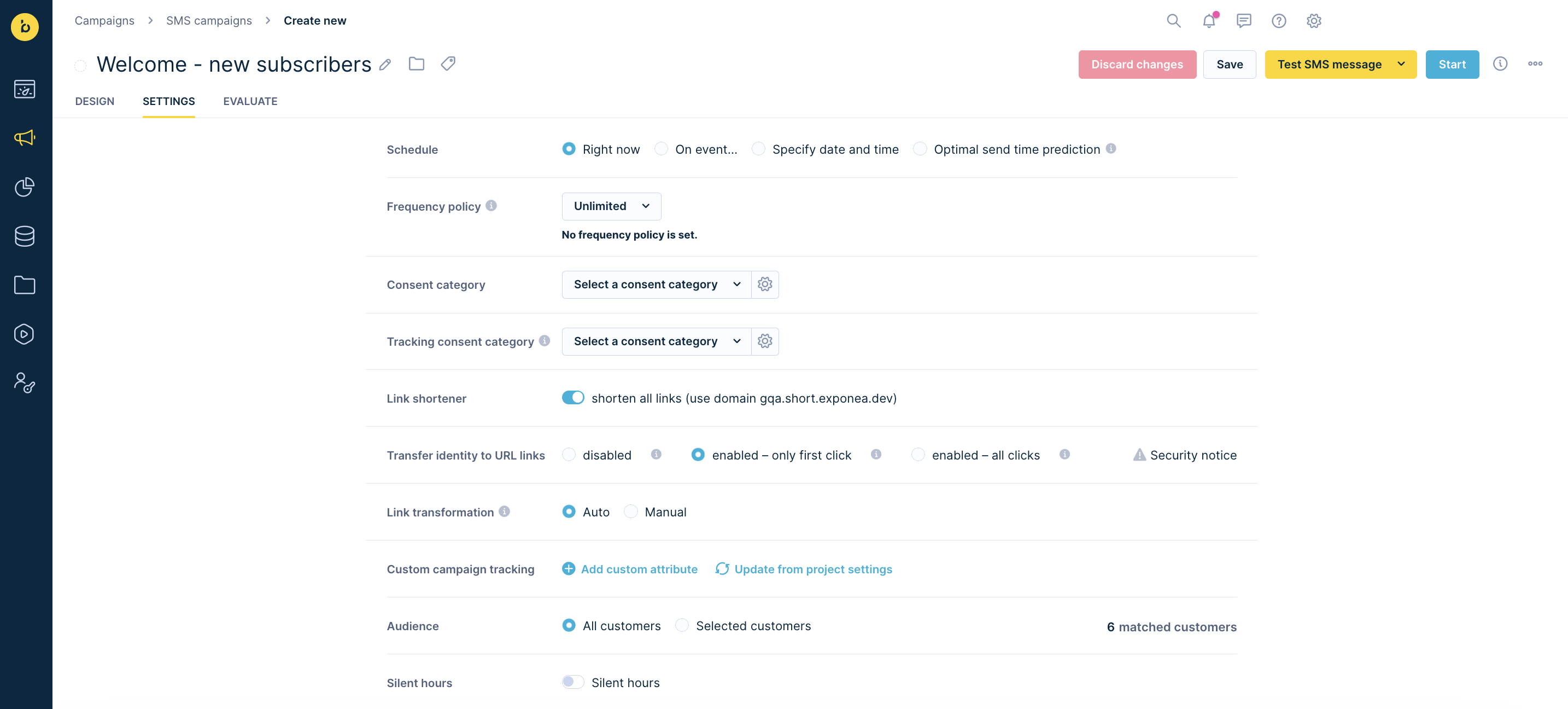Select the Specify date and time schedule
Screen dimensions: 1568x709
pyautogui.click(x=758, y=149)
